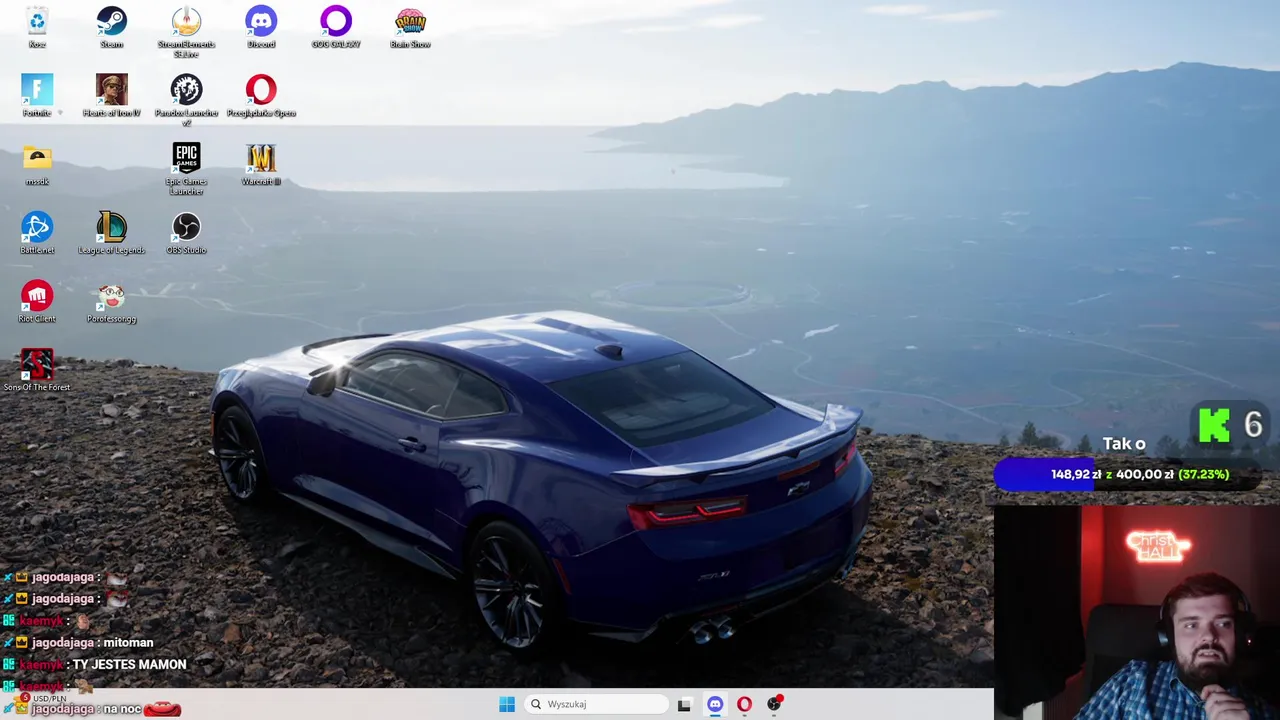Click the Wyszukaj taskbar search box

tap(598, 704)
